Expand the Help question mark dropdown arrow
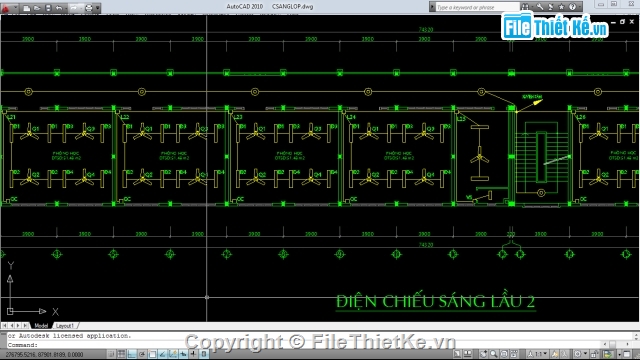The height and width of the screenshot is (360, 640). pyautogui.click(x=579, y=7)
